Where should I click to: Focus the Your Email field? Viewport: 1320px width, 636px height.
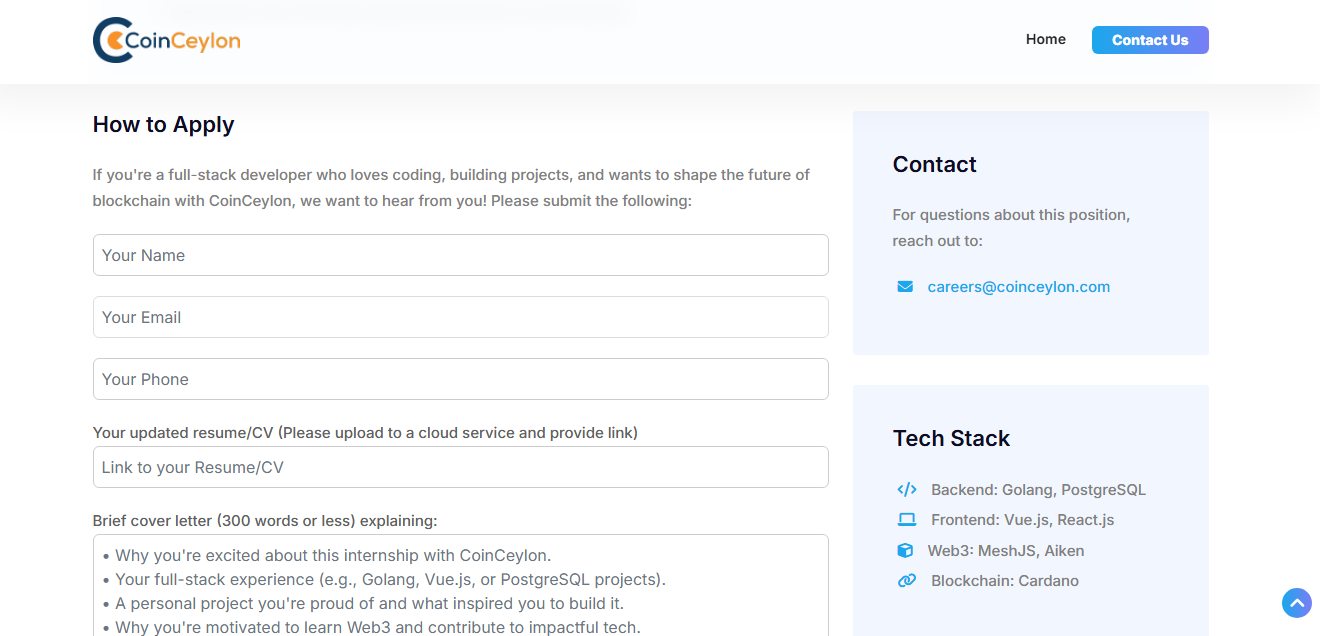(x=460, y=317)
